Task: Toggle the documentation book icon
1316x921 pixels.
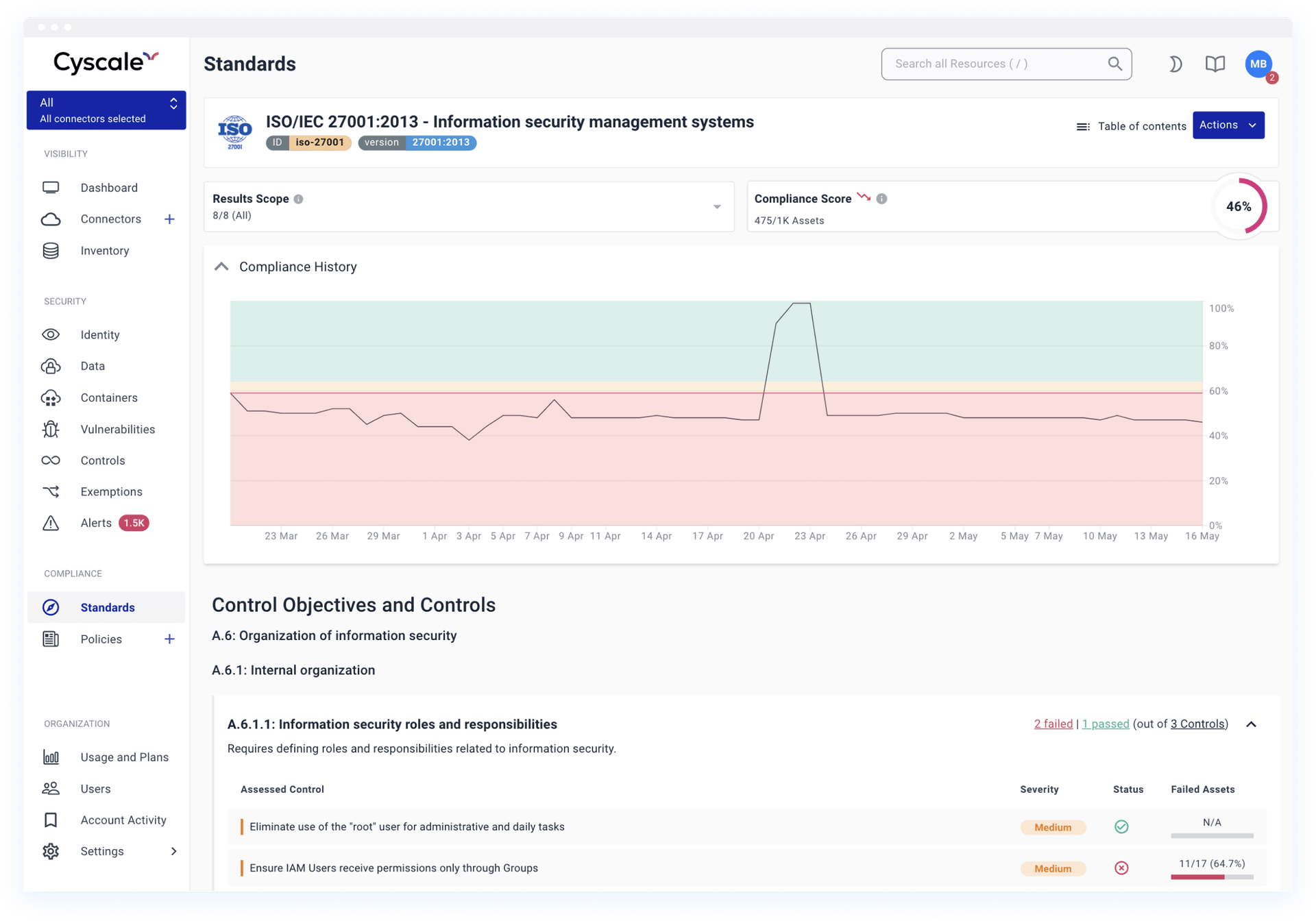Action: click(x=1213, y=63)
